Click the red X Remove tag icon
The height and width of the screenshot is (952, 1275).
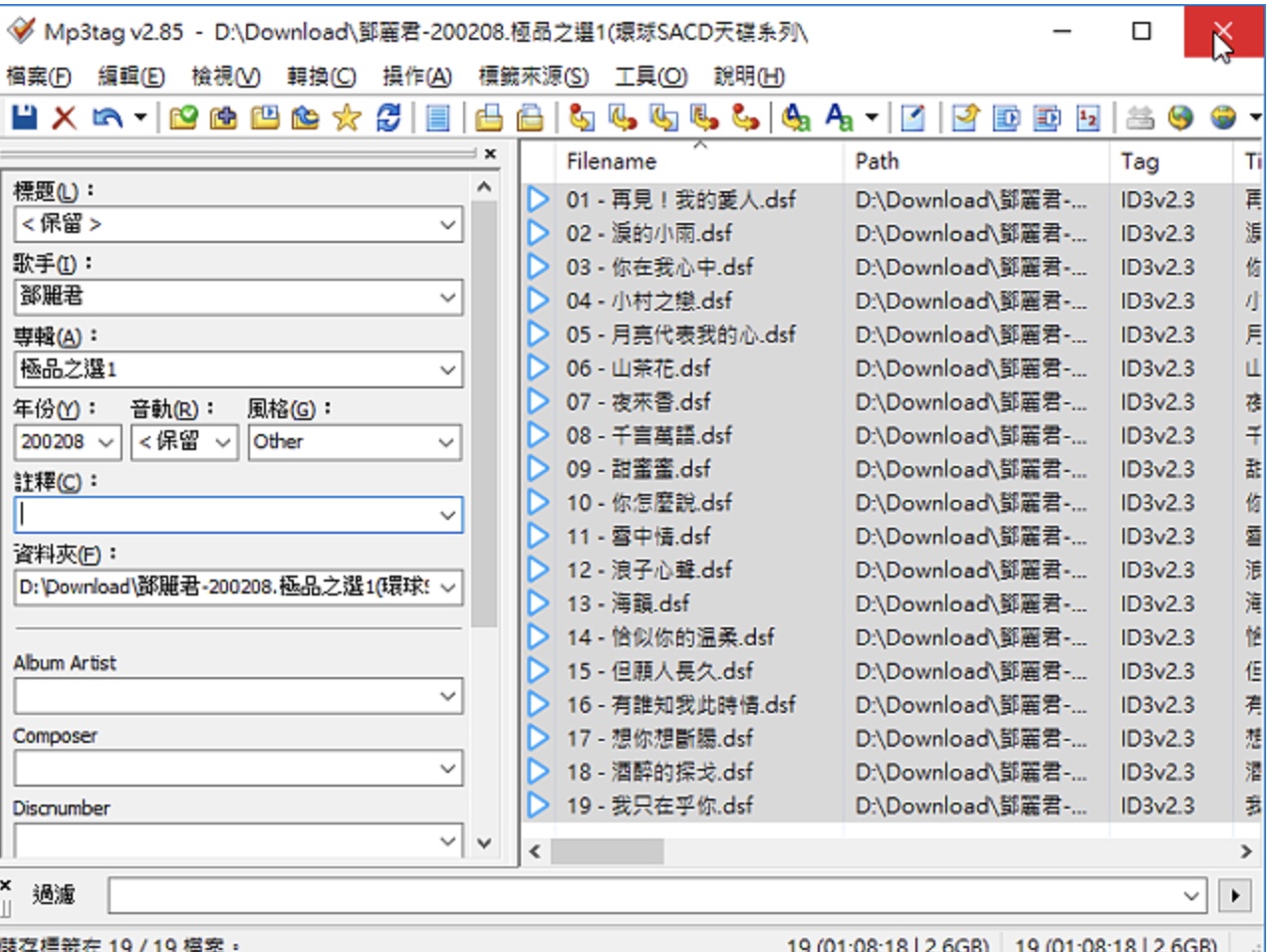tap(64, 118)
